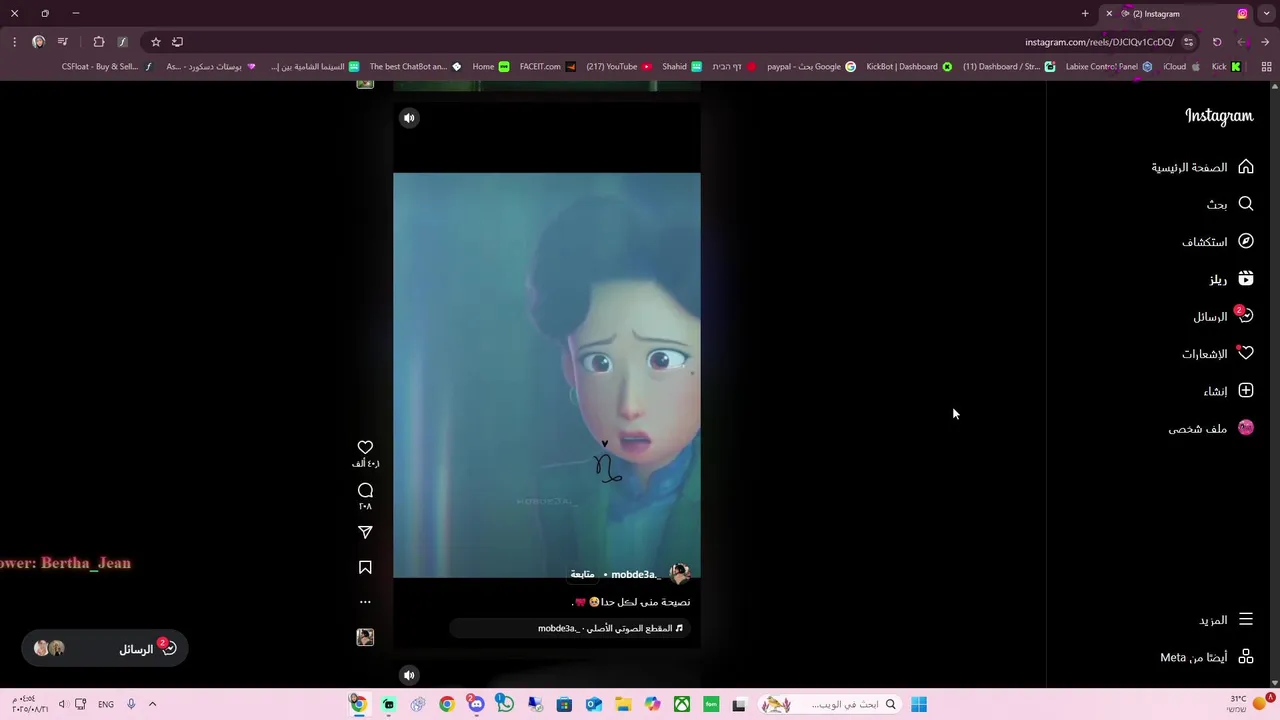This screenshot has height=720, width=1280.
Task: Open Chrome profile avatar
Action: point(38,42)
